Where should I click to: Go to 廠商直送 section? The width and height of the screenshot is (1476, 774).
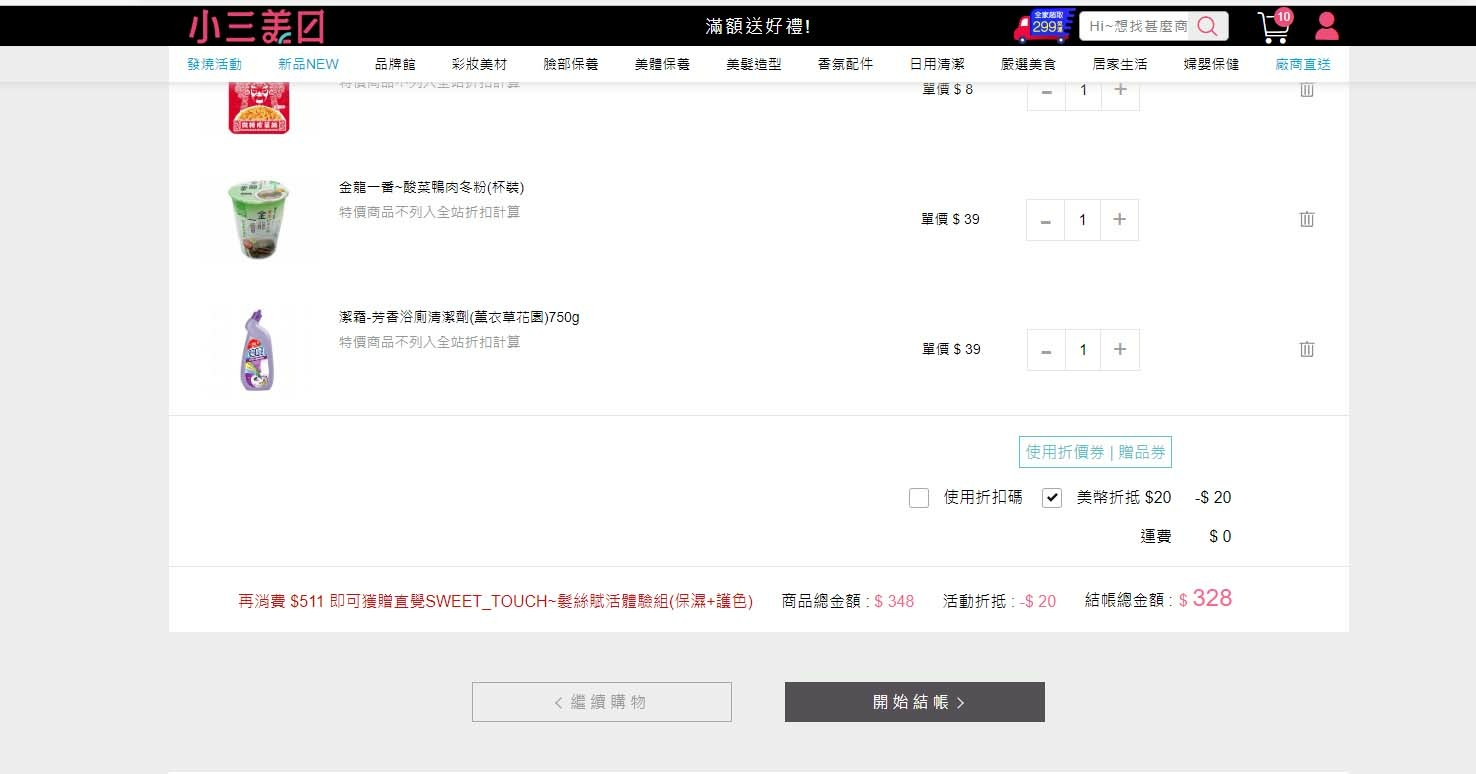click(1303, 64)
